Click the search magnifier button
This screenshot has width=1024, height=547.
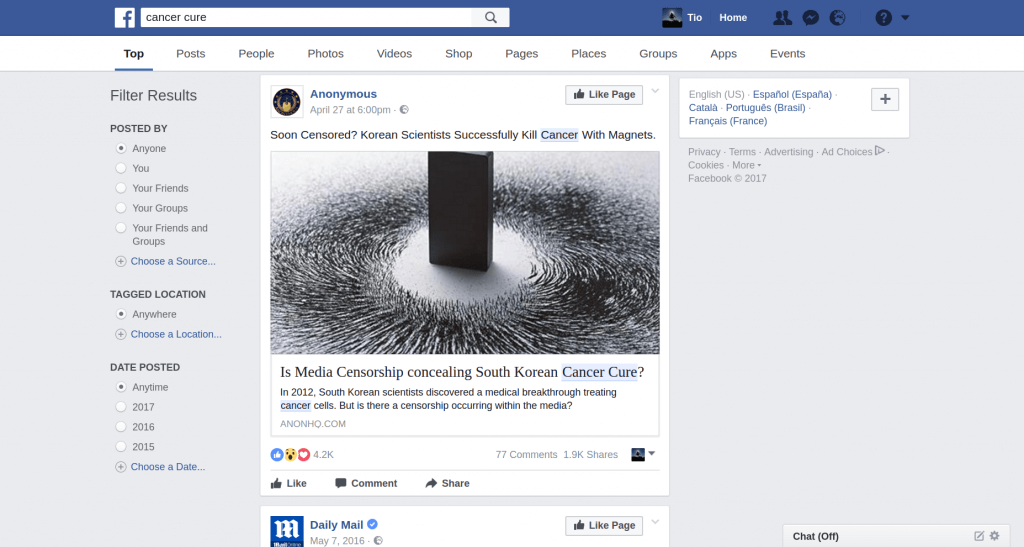490,17
